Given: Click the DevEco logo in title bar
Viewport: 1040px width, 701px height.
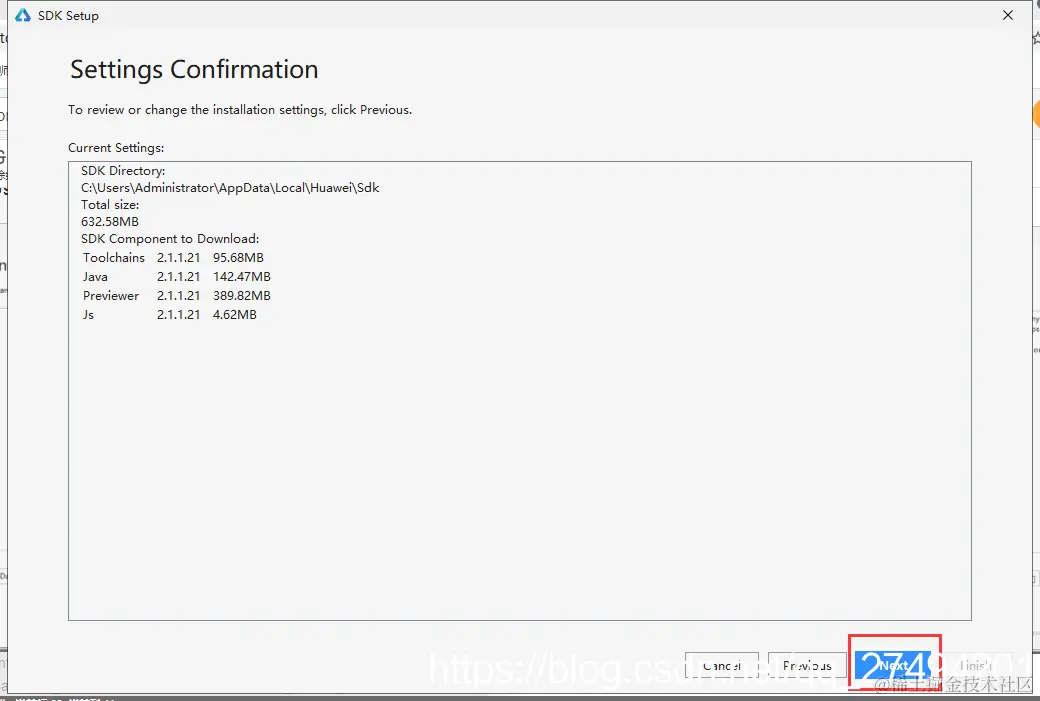Looking at the screenshot, I should pyautogui.click(x=23, y=15).
